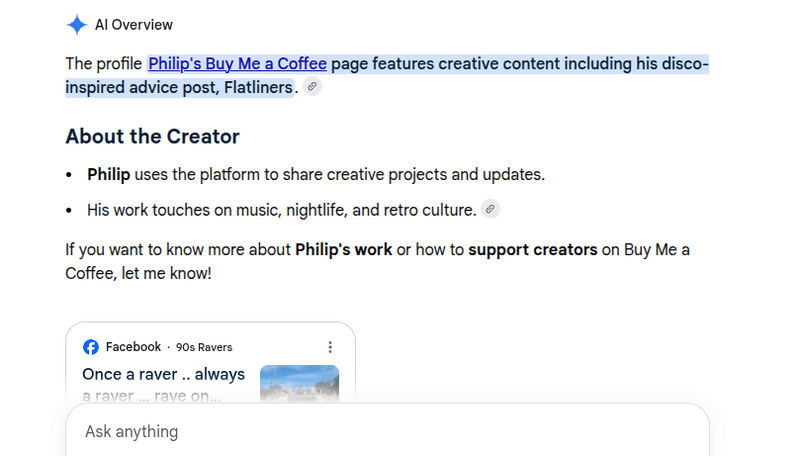The image size is (800, 456).
Task: Click the AI Overview sparkle icon
Action: click(x=77, y=25)
